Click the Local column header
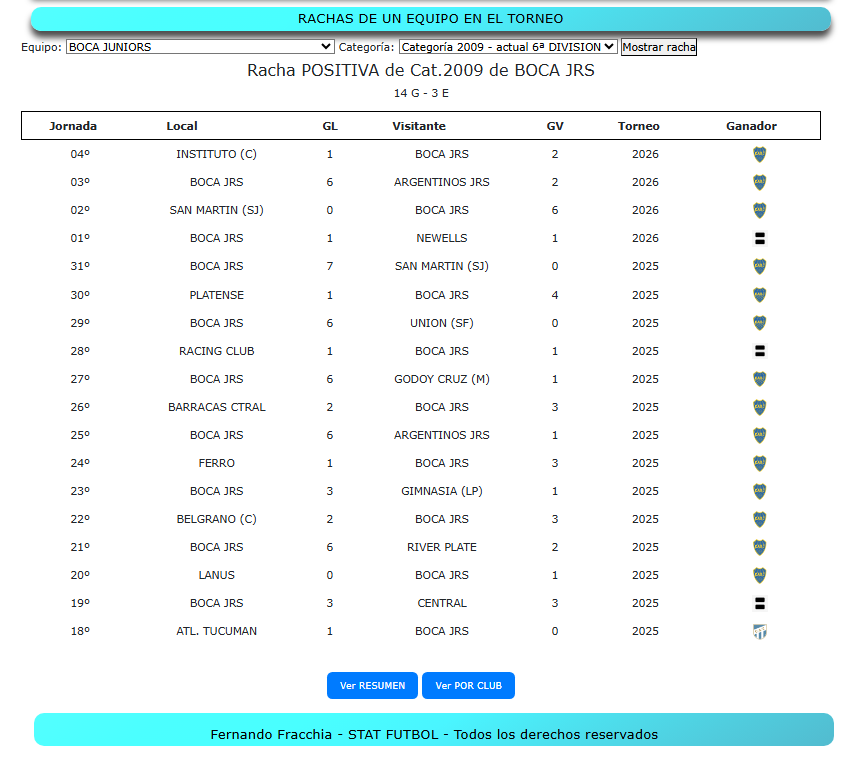Image resolution: width=853 pixels, height=769 pixels. (x=182, y=126)
